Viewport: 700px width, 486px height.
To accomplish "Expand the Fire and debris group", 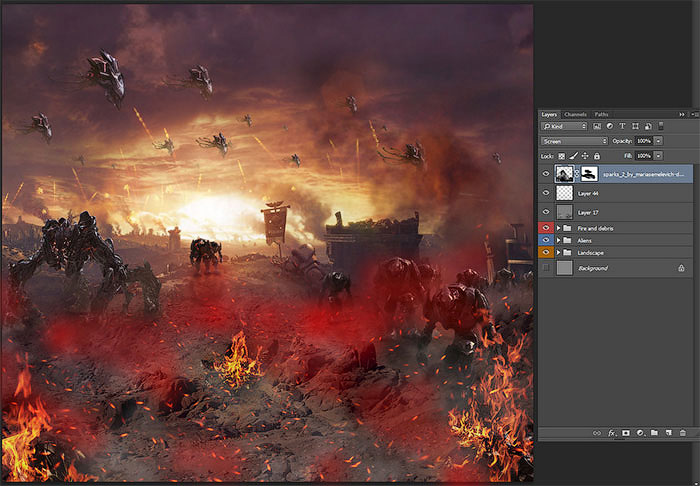I will [558, 228].
